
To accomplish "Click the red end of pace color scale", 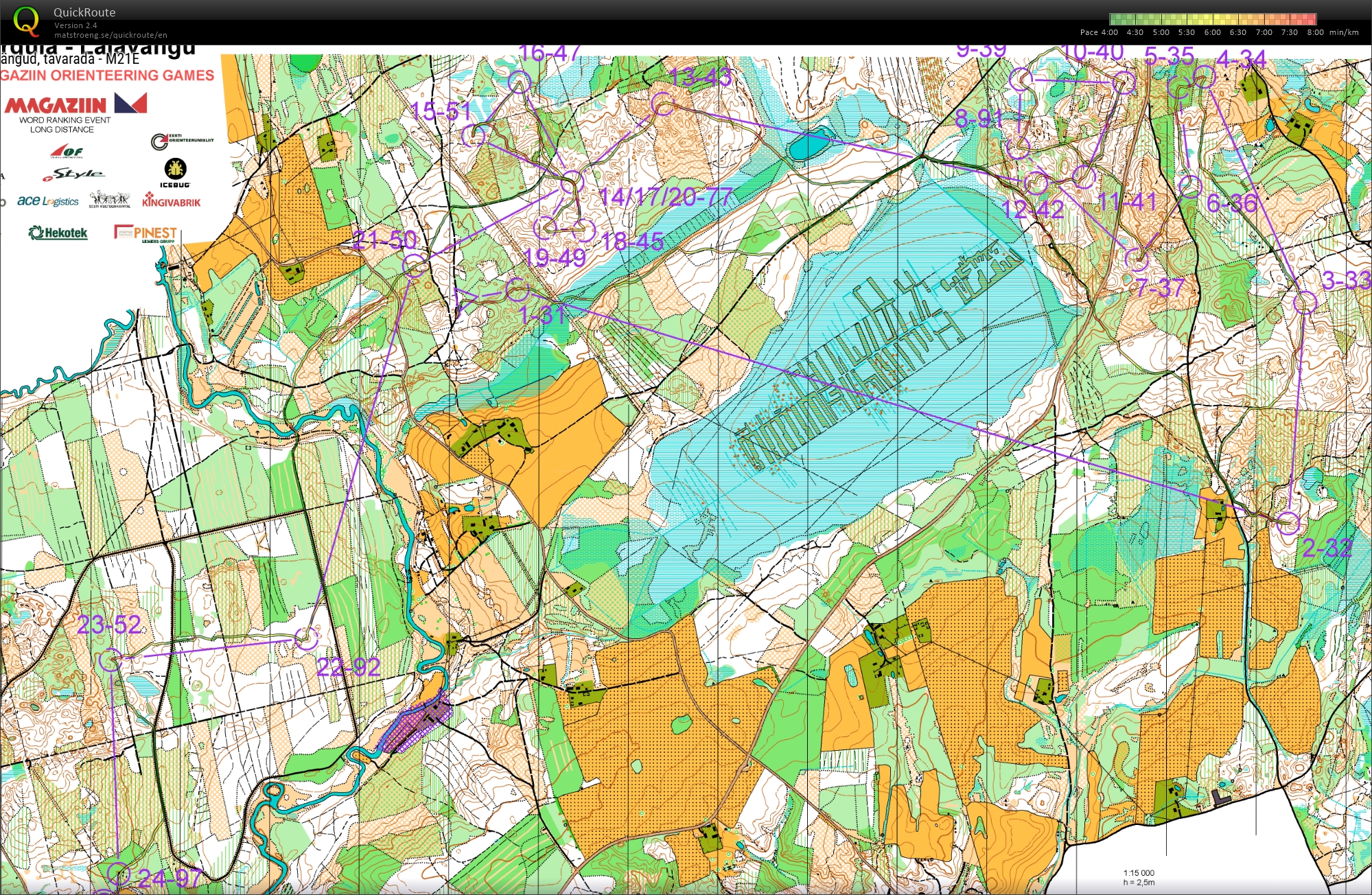I will tap(1311, 19).
